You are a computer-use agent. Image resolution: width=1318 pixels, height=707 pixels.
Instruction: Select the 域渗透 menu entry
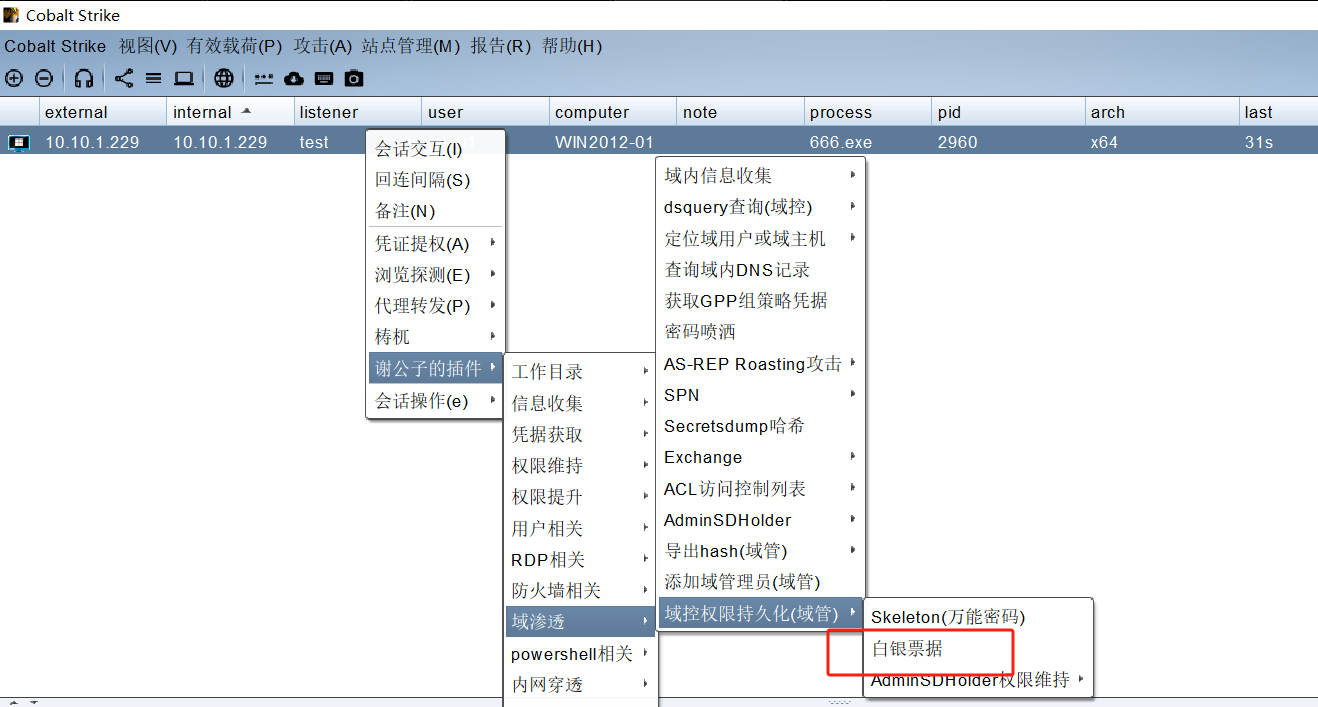click(x=580, y=622)
